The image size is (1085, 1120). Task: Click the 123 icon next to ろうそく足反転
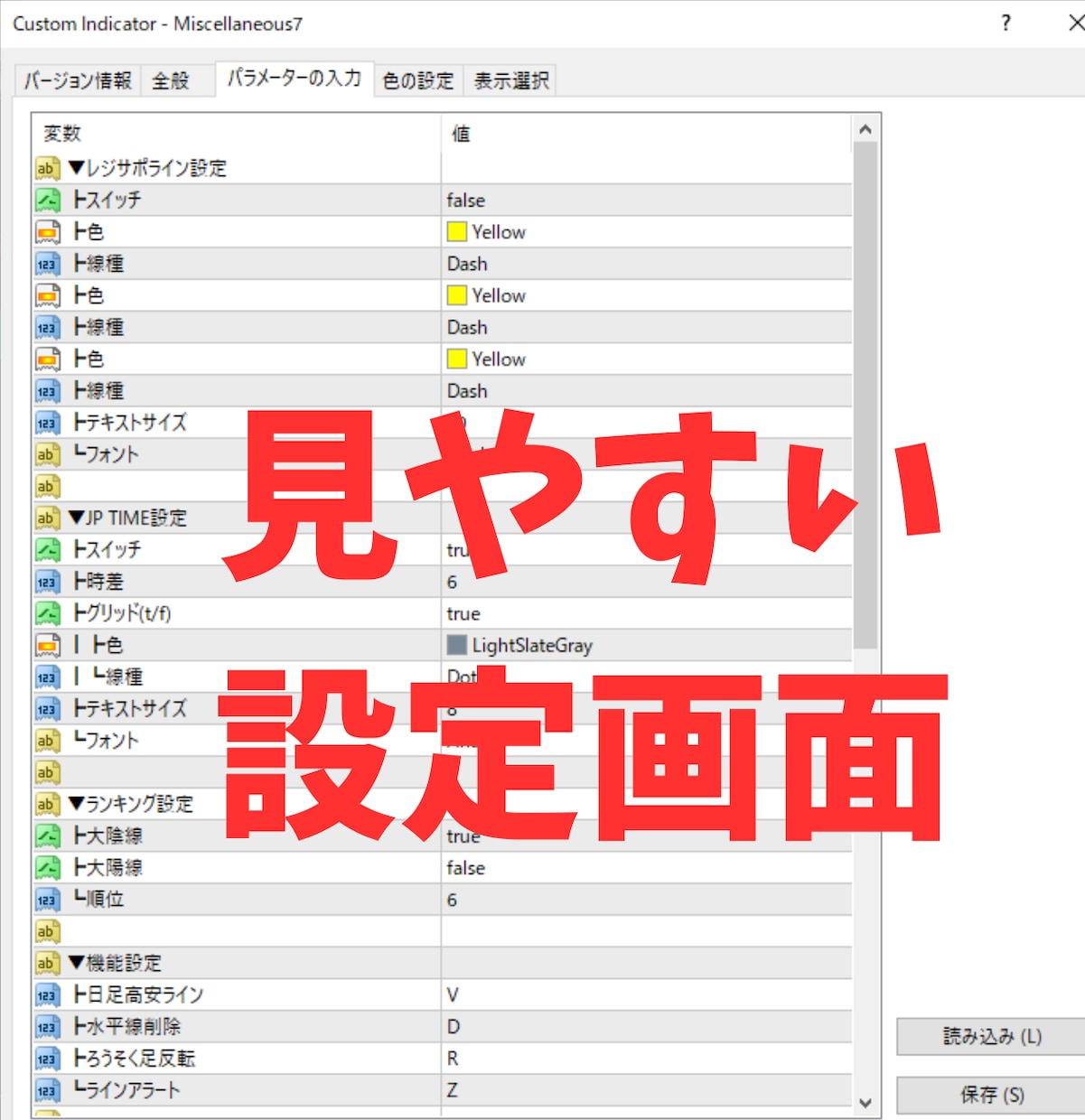[x=47, y=1059]
